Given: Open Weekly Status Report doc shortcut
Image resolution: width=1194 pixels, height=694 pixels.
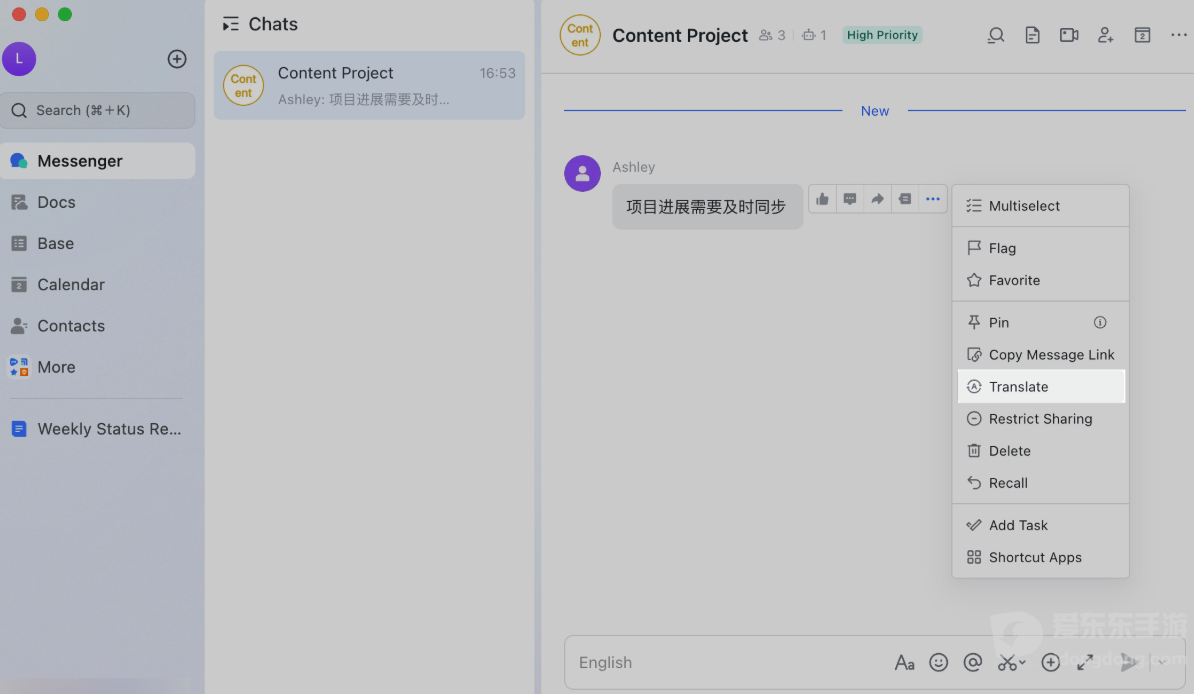Looking at the screenshot, I should click(97, 429).
